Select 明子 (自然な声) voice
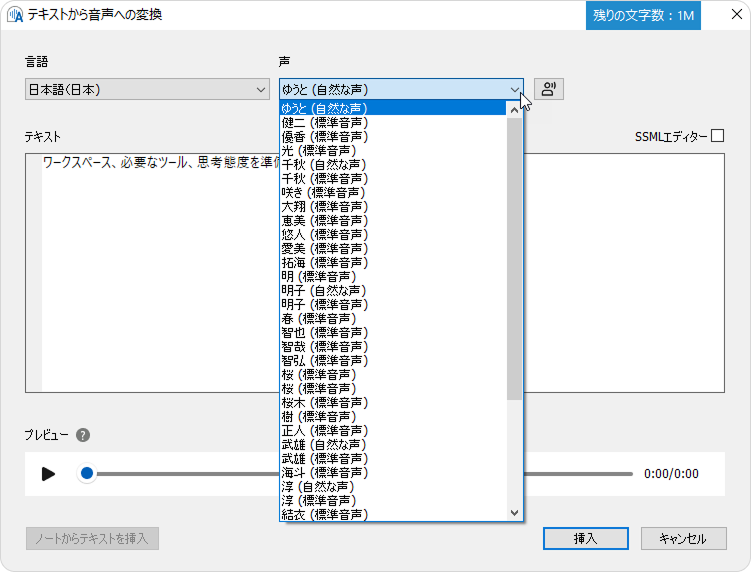Screen dimensions: 751x572 pyautogui.click(x=325, y=290)
